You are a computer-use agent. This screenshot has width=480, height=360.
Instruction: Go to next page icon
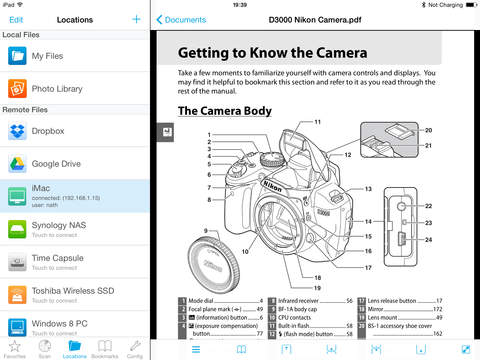[376, 349]
